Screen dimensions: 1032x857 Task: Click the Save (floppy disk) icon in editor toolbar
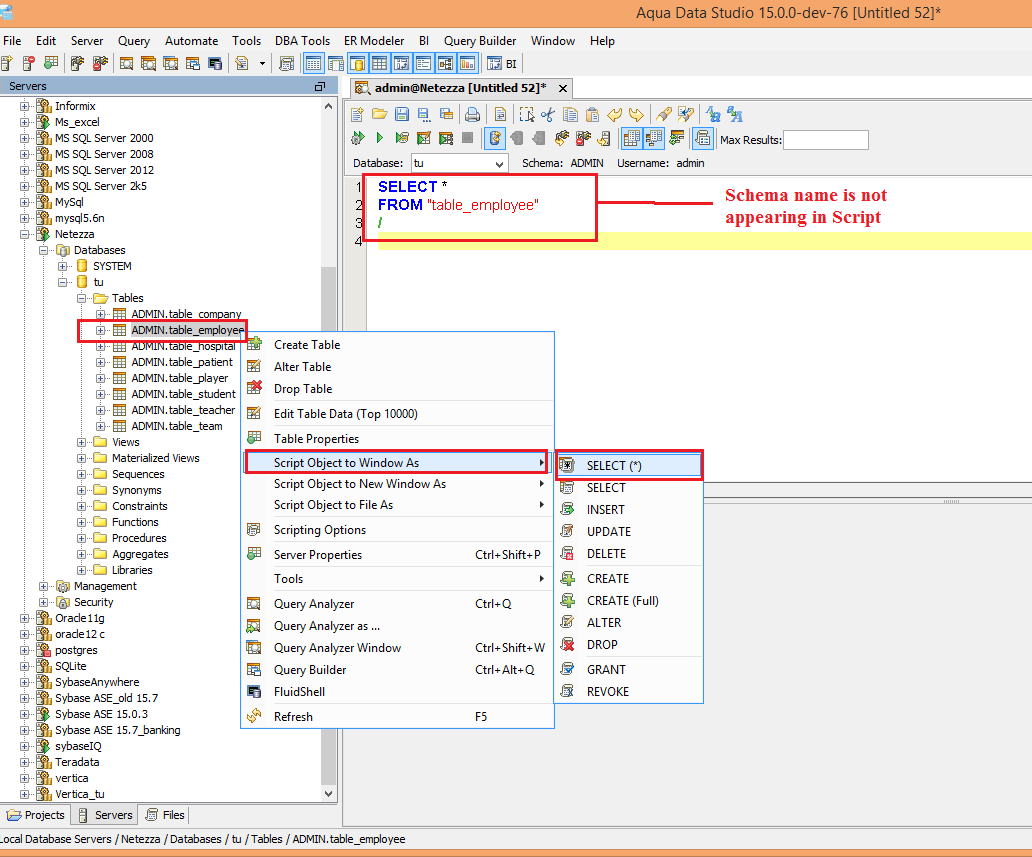pyautogui.click(x=401, y=115)
